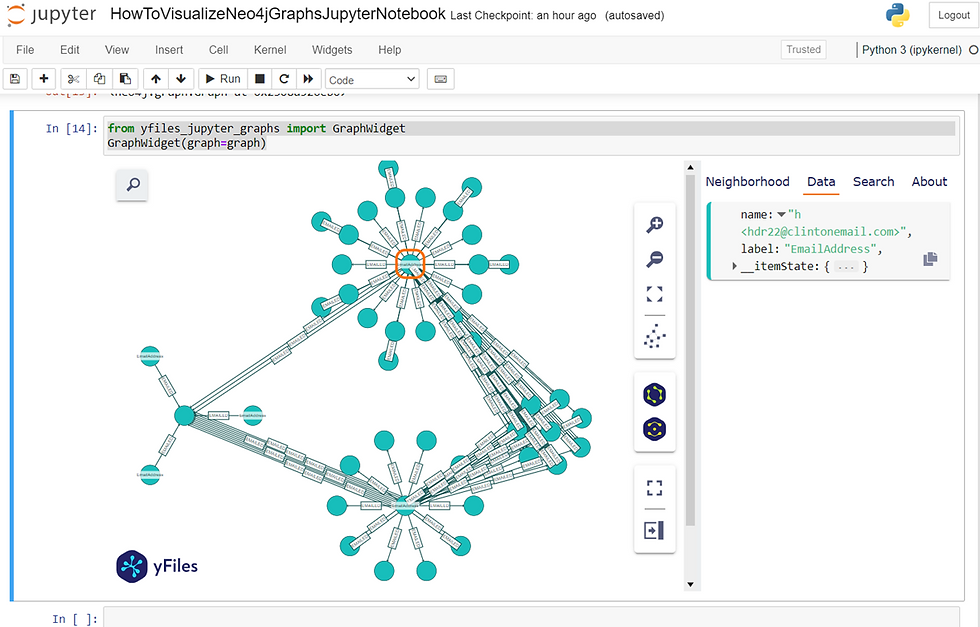Screen dimensions: 980x627
Task: Toggle fullscreen mode for the widget
Action: click(654, 488)
